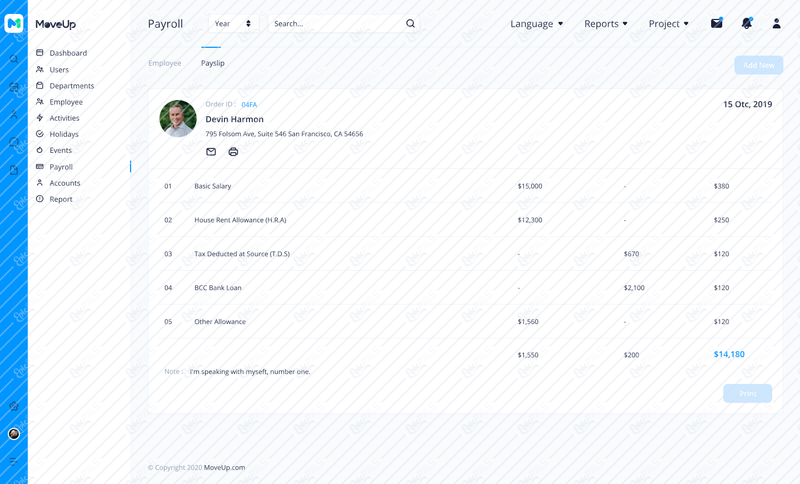
Task: Expand the Language dropdown
Action: pyautogui.click(x=537, y=23)
